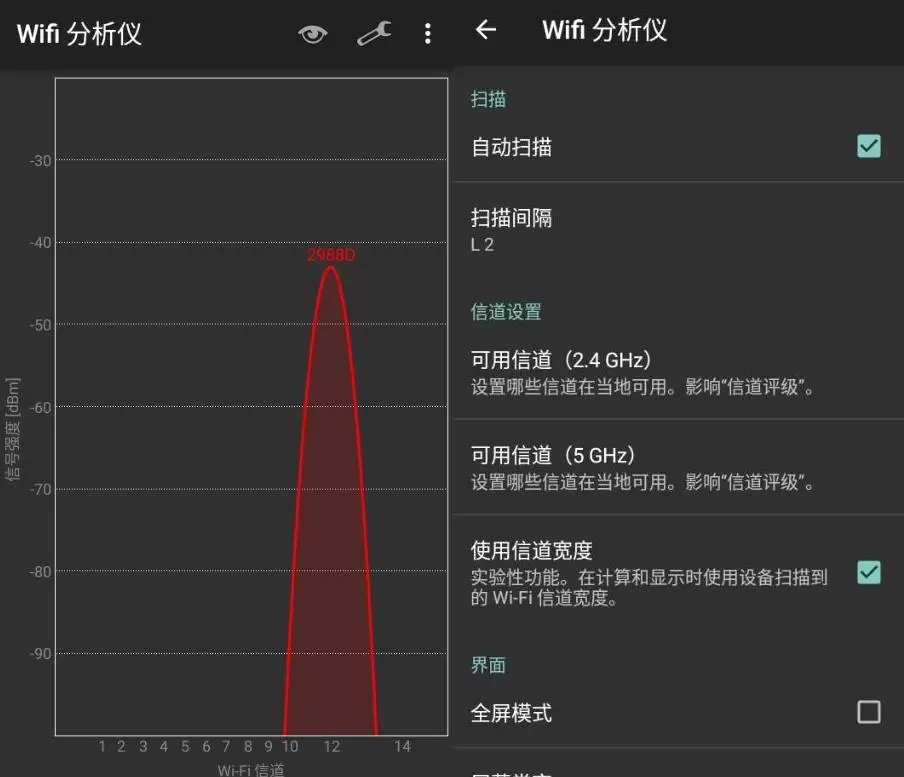Image resolution: width=904 pixels, height=777 pixels.
Task: Open the wrench settings icon
Action: click(374, 33)
